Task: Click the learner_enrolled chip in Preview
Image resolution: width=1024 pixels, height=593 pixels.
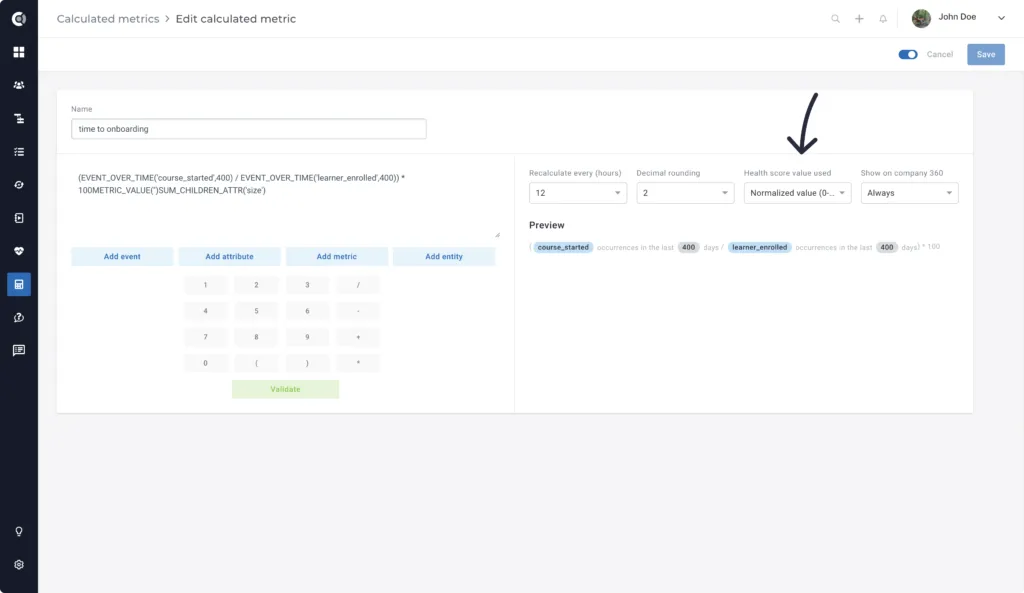Action: (760, 247)
